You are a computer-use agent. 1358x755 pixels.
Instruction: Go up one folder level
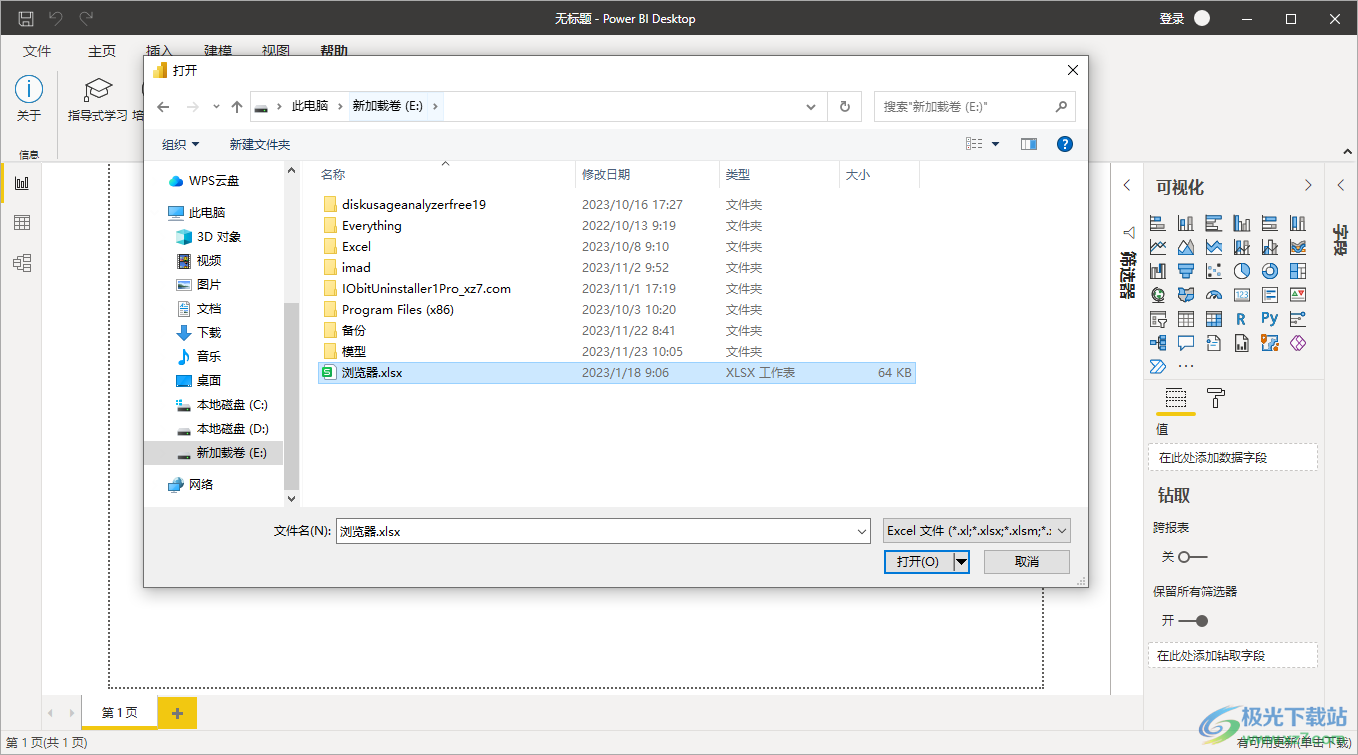click(236, 106)
